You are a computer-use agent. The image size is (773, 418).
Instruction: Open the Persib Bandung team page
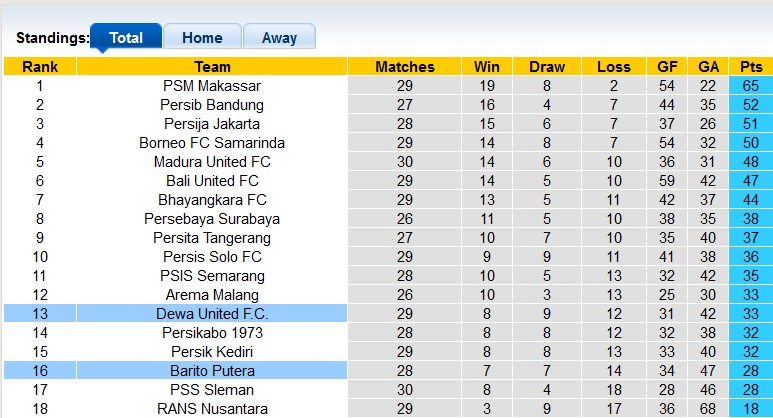212,105
